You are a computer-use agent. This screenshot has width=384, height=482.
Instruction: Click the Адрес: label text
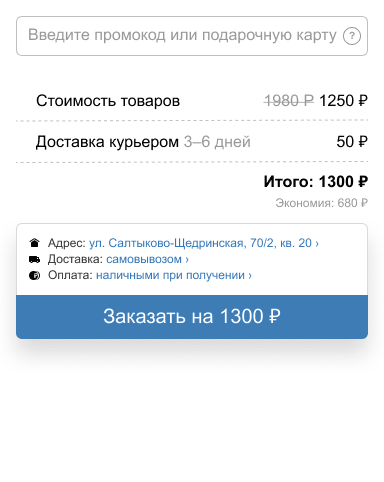coord(67,243)
